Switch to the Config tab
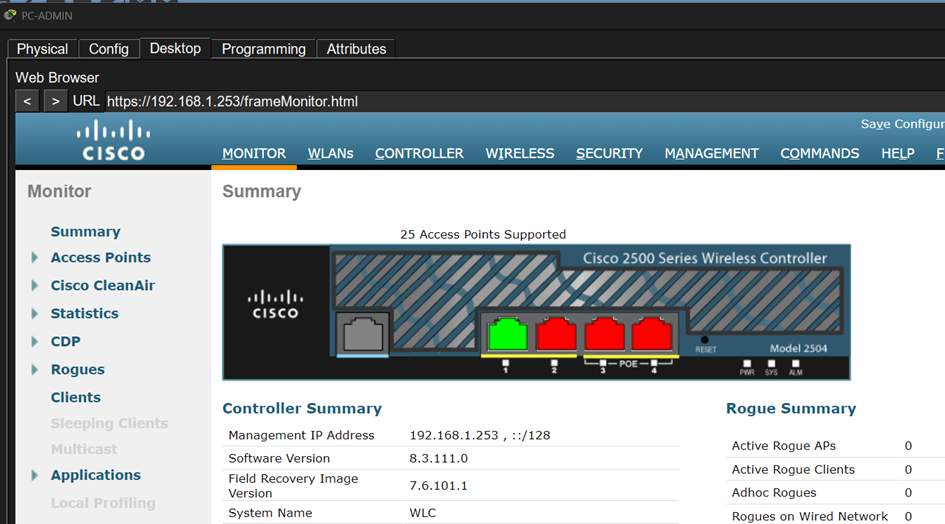This screenshot has width=945, height=524. click(108, 49)
